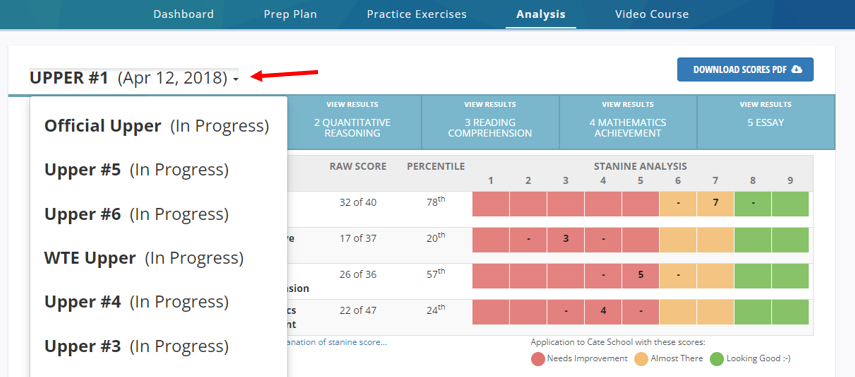The width and height of the screenshot is (855, 377).
Task: Select the WTE Upper test entry
Action: 144,258
